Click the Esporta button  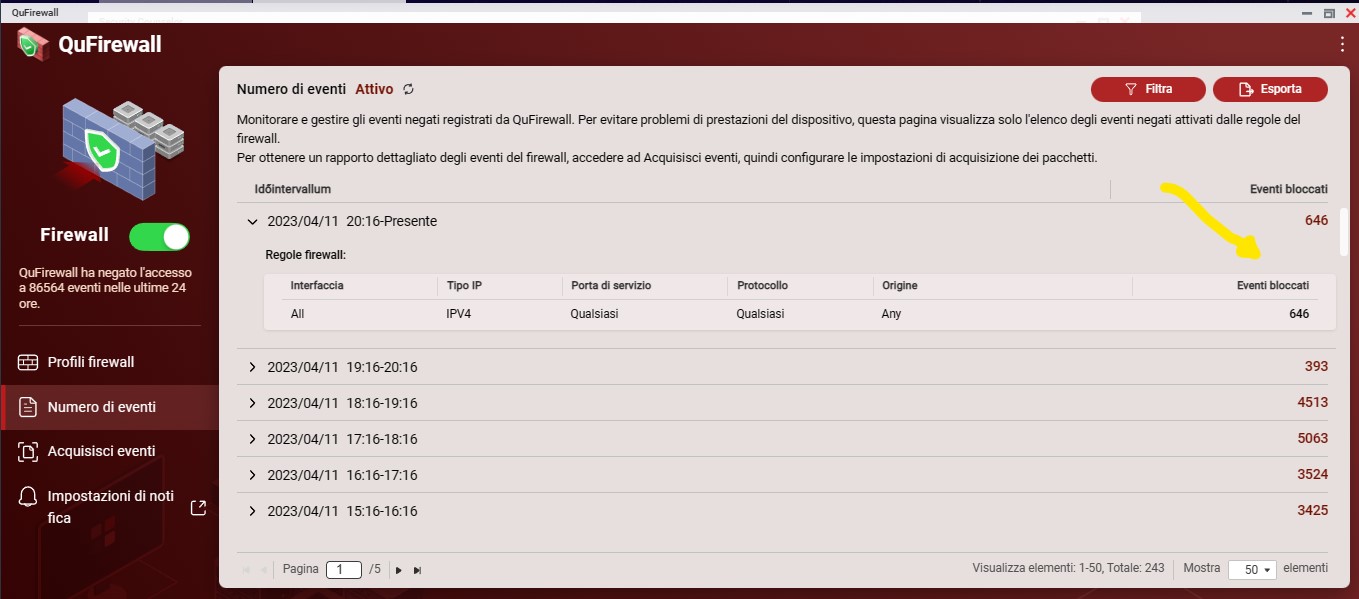tap(1270, 89)
